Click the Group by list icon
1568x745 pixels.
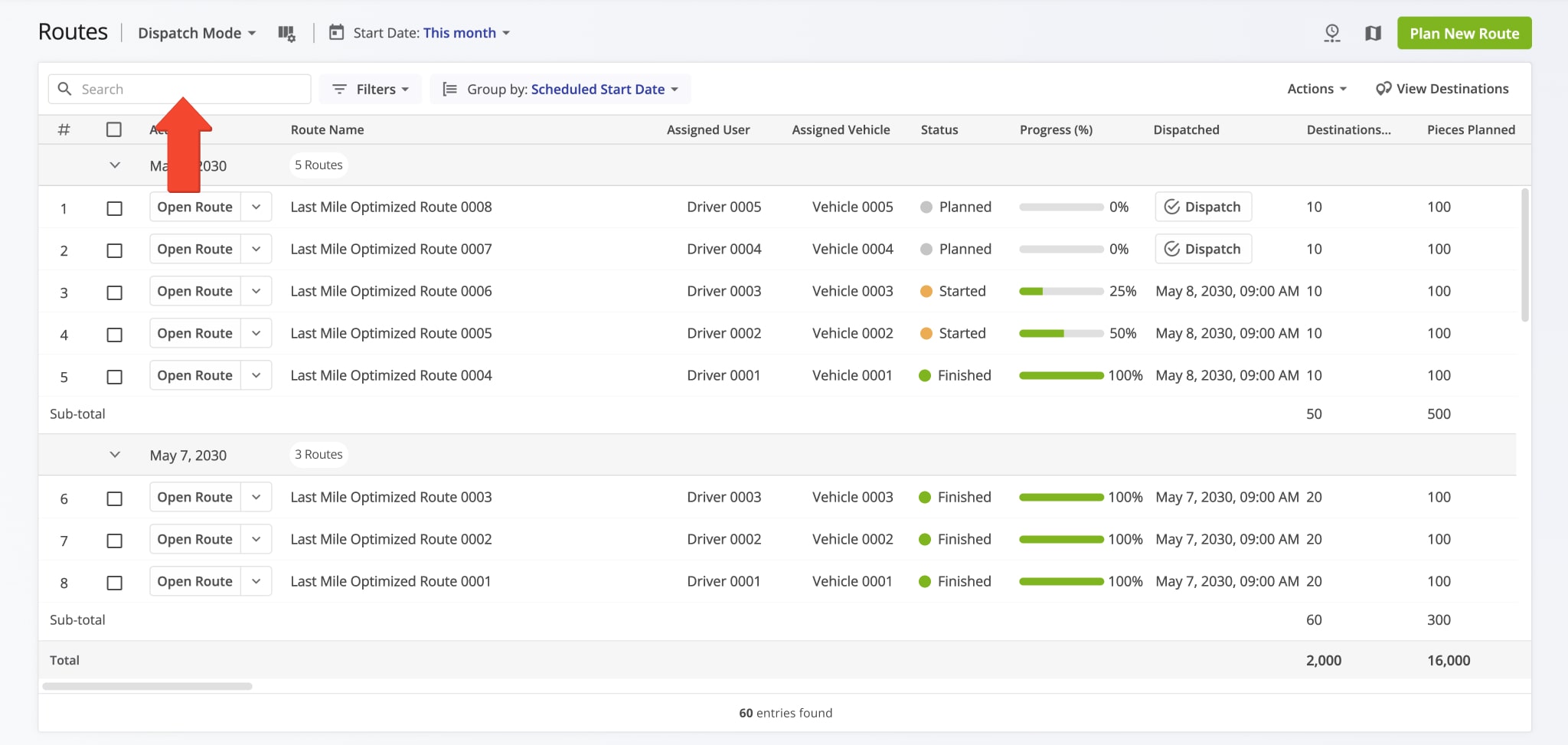coord(450,89)
